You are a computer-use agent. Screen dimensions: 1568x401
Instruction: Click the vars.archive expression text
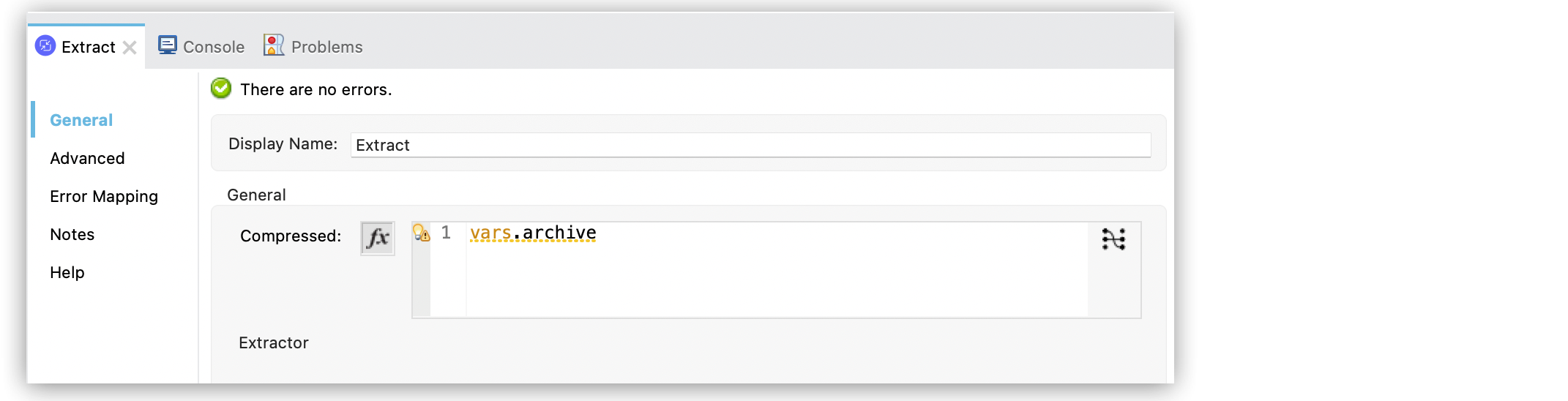coord(533,233)
